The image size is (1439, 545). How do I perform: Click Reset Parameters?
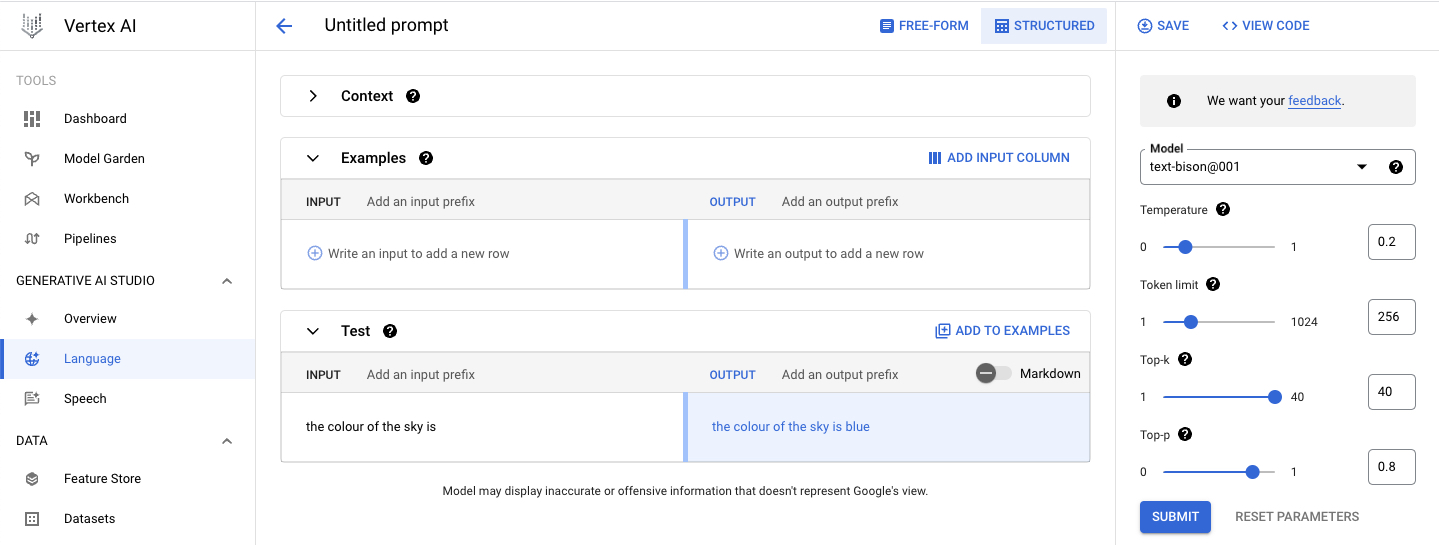(x=1297, y=517)
